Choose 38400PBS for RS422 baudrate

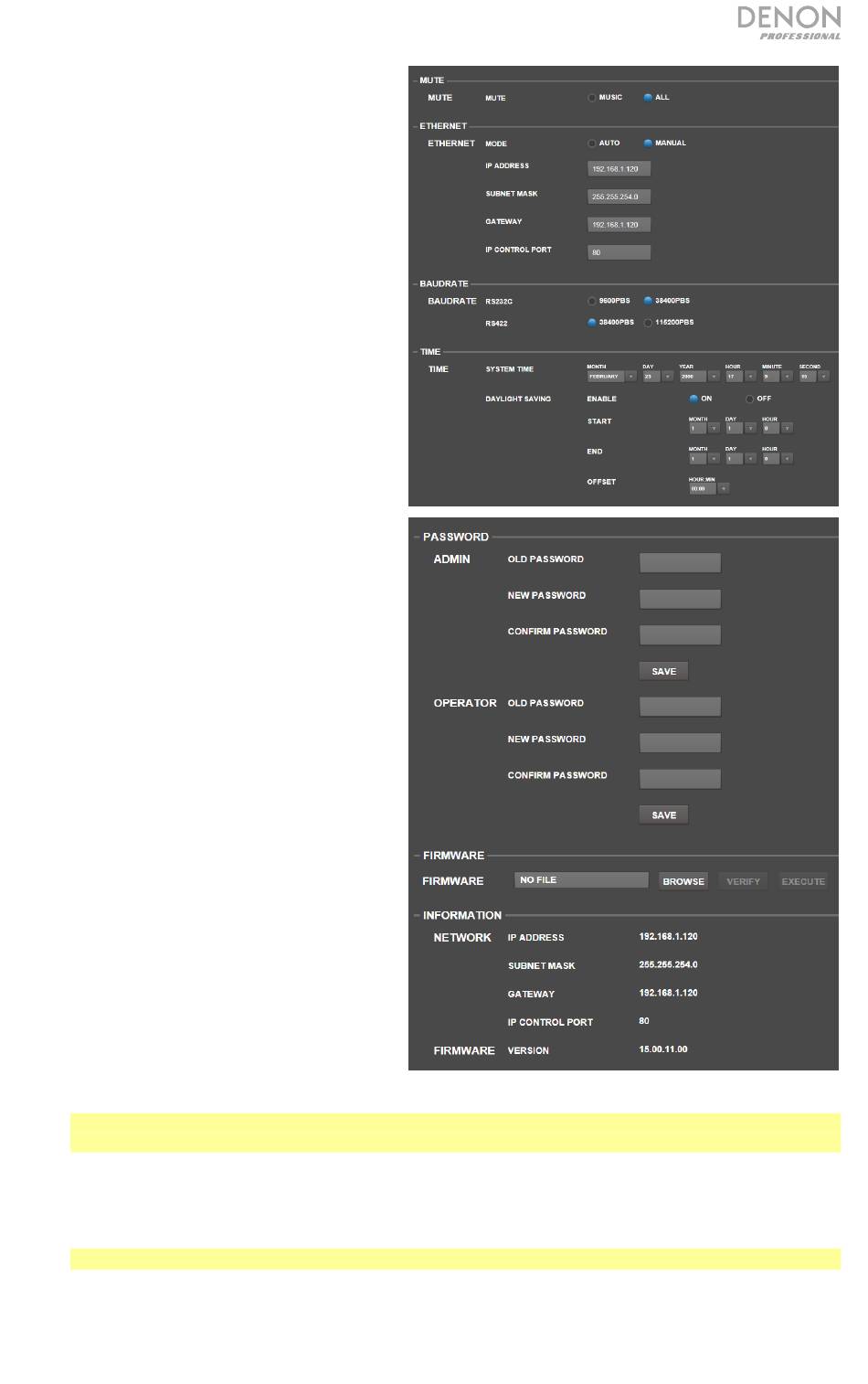coord(592,323)
